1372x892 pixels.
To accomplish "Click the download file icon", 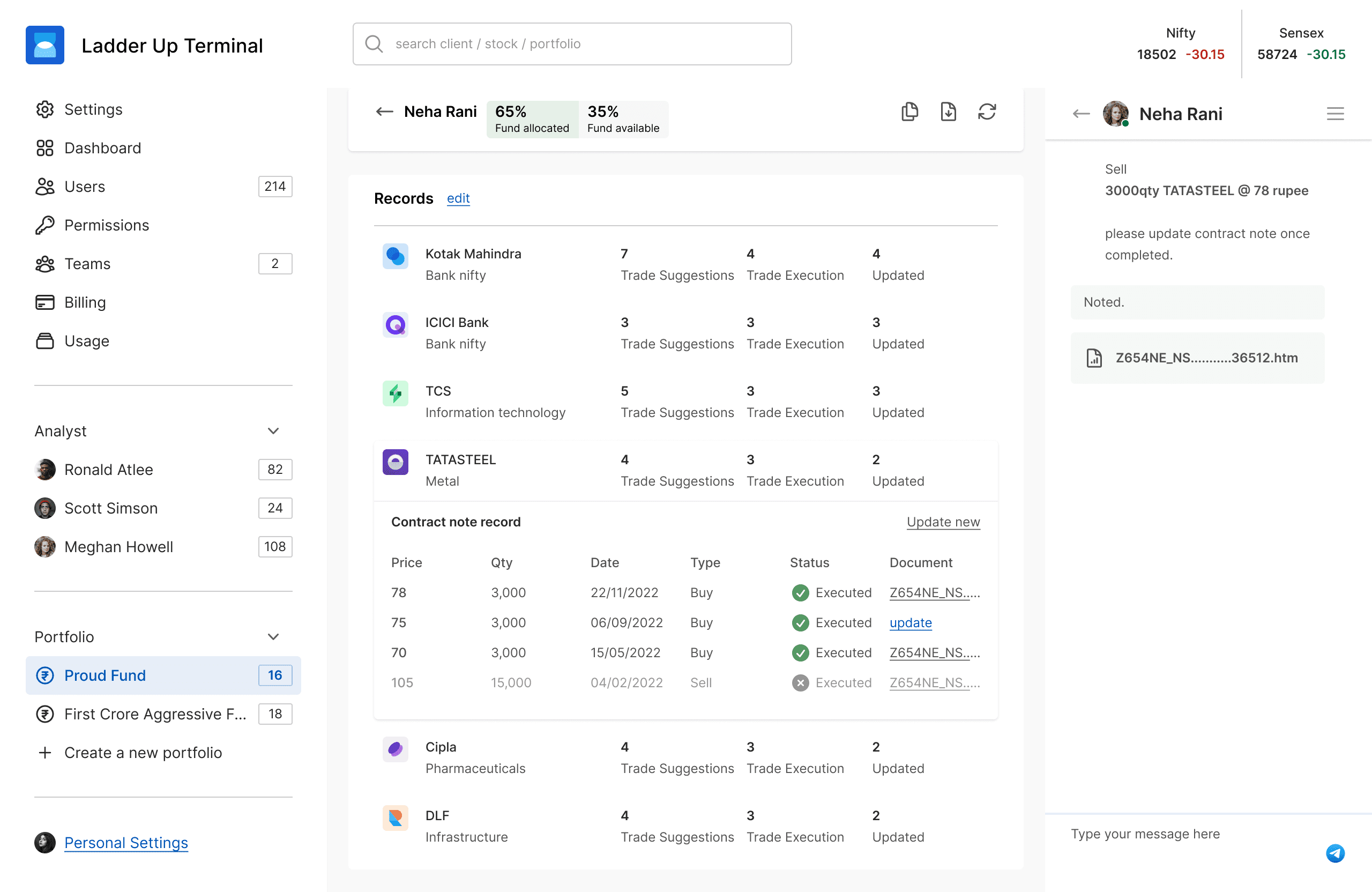I will click(948, 112).
